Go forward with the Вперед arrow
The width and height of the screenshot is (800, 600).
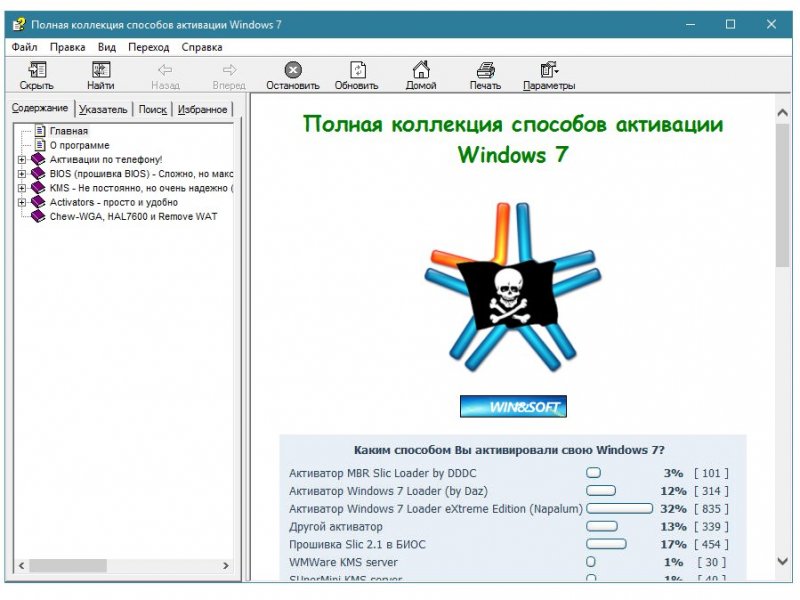coord(229,75)
